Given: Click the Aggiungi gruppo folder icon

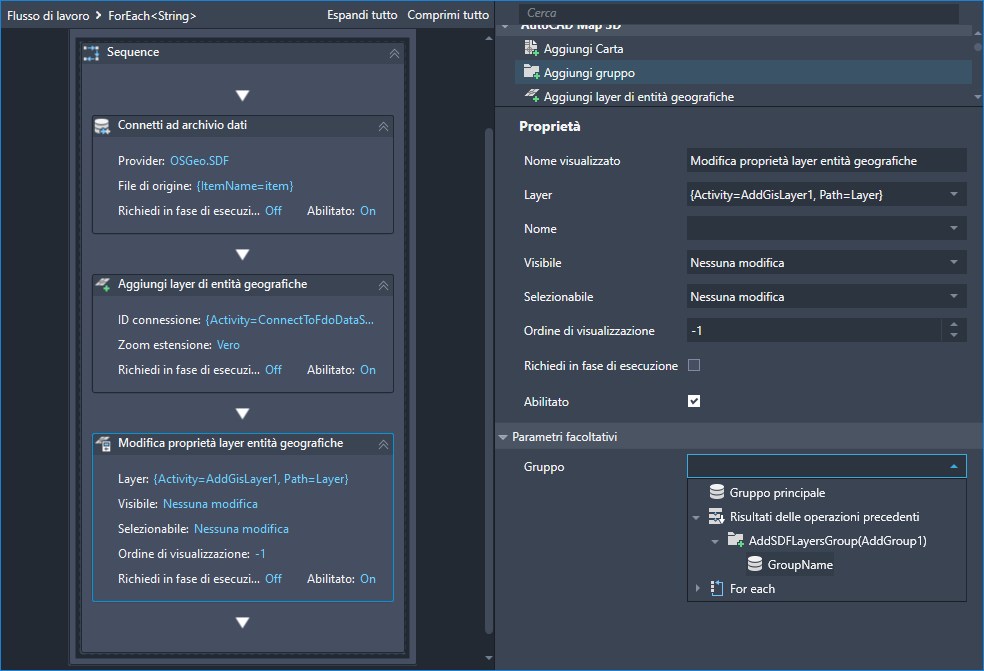Looking at the screenshot, I should (532, 72).
